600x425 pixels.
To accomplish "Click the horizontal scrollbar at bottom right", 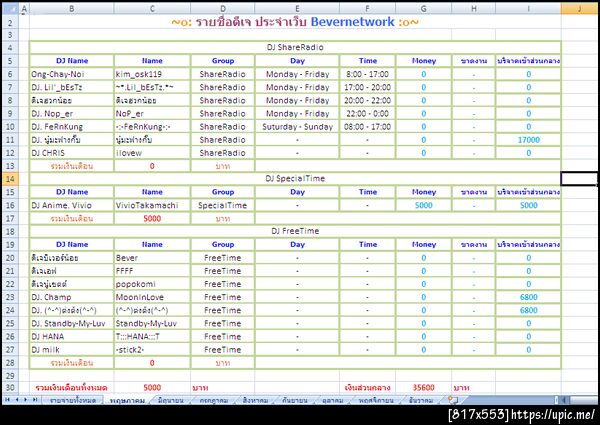I will point(576,400).
